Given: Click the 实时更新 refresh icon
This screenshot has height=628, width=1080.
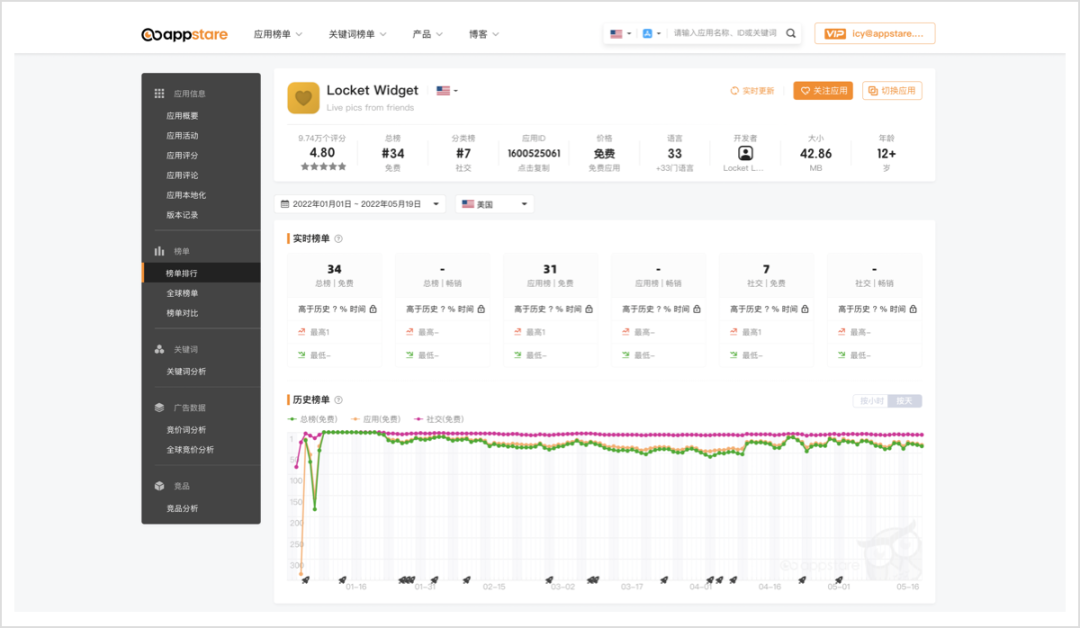Looking at the screenshot, I should (x=735, y=91).
